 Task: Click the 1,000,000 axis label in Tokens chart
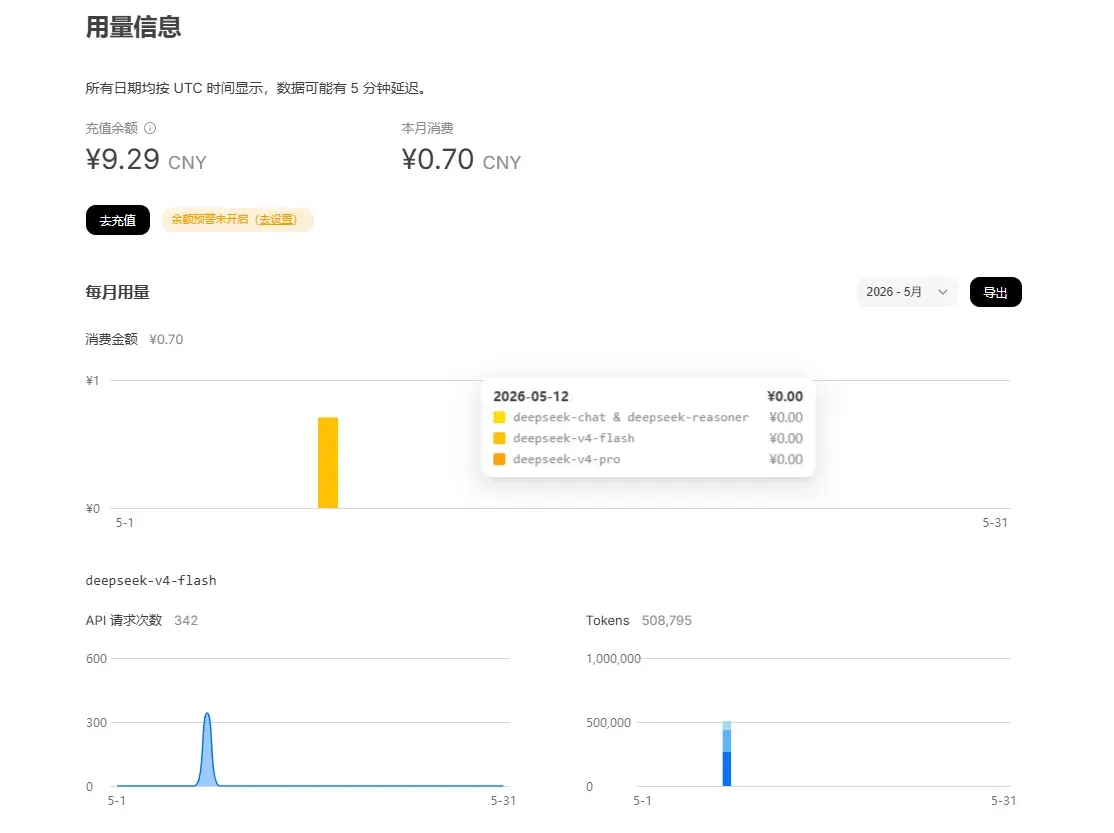tap(613, 659)
